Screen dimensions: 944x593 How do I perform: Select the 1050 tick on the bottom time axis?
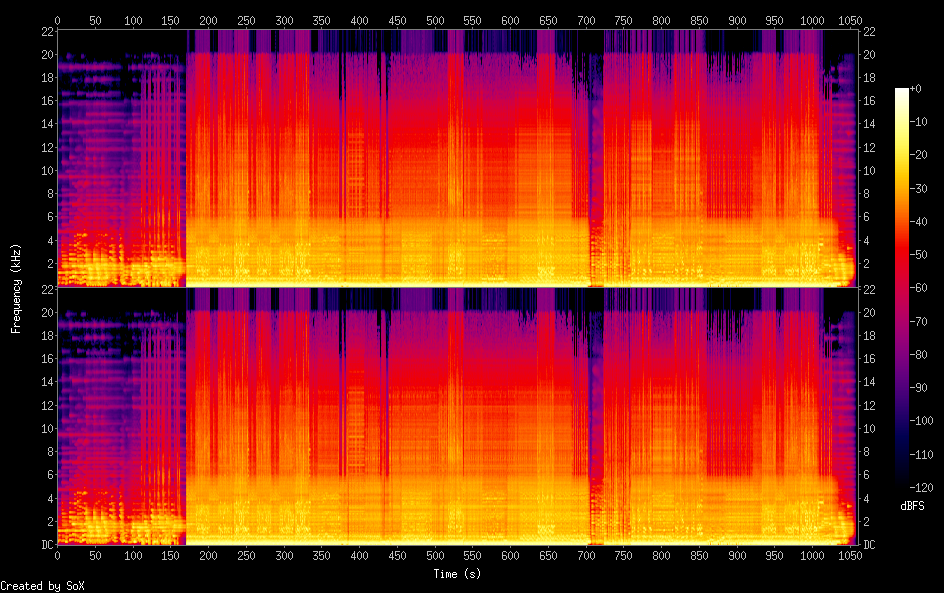[x=850, y=556]
